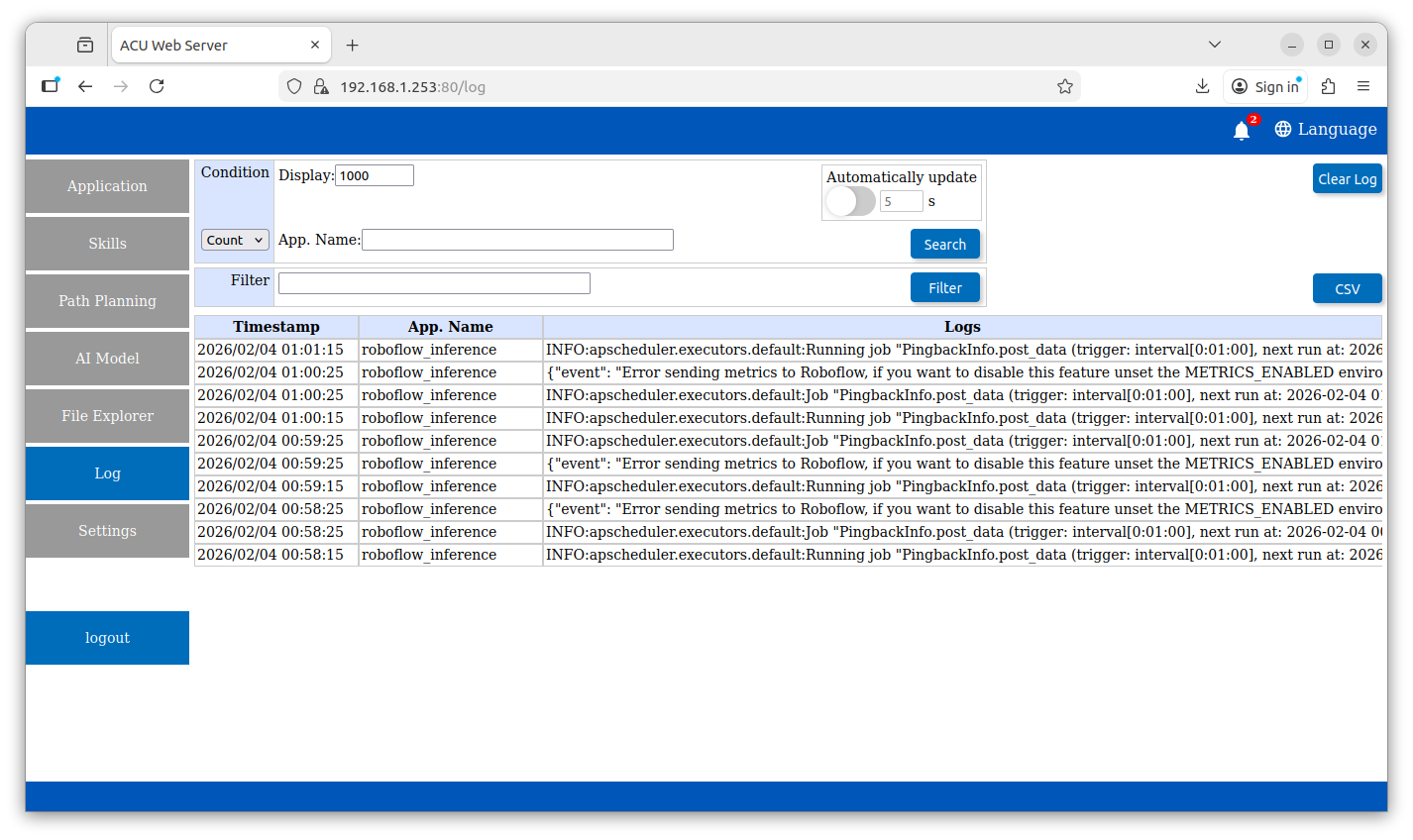Click the Clear Log button
This screenshot has width=1413, height=840.
[x=1347, y=178]
